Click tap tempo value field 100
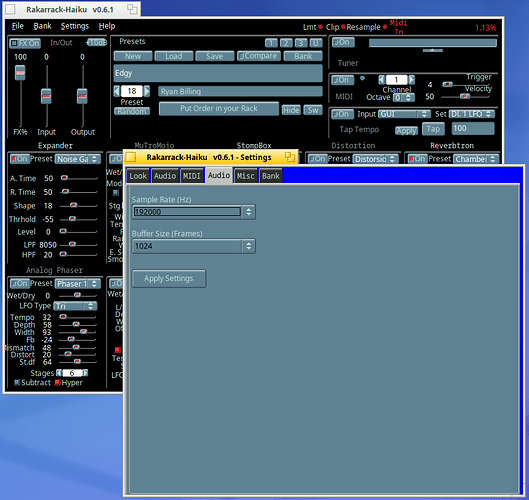Image resolution: width=529 pixels, height=500 pixels. point(473,128)
